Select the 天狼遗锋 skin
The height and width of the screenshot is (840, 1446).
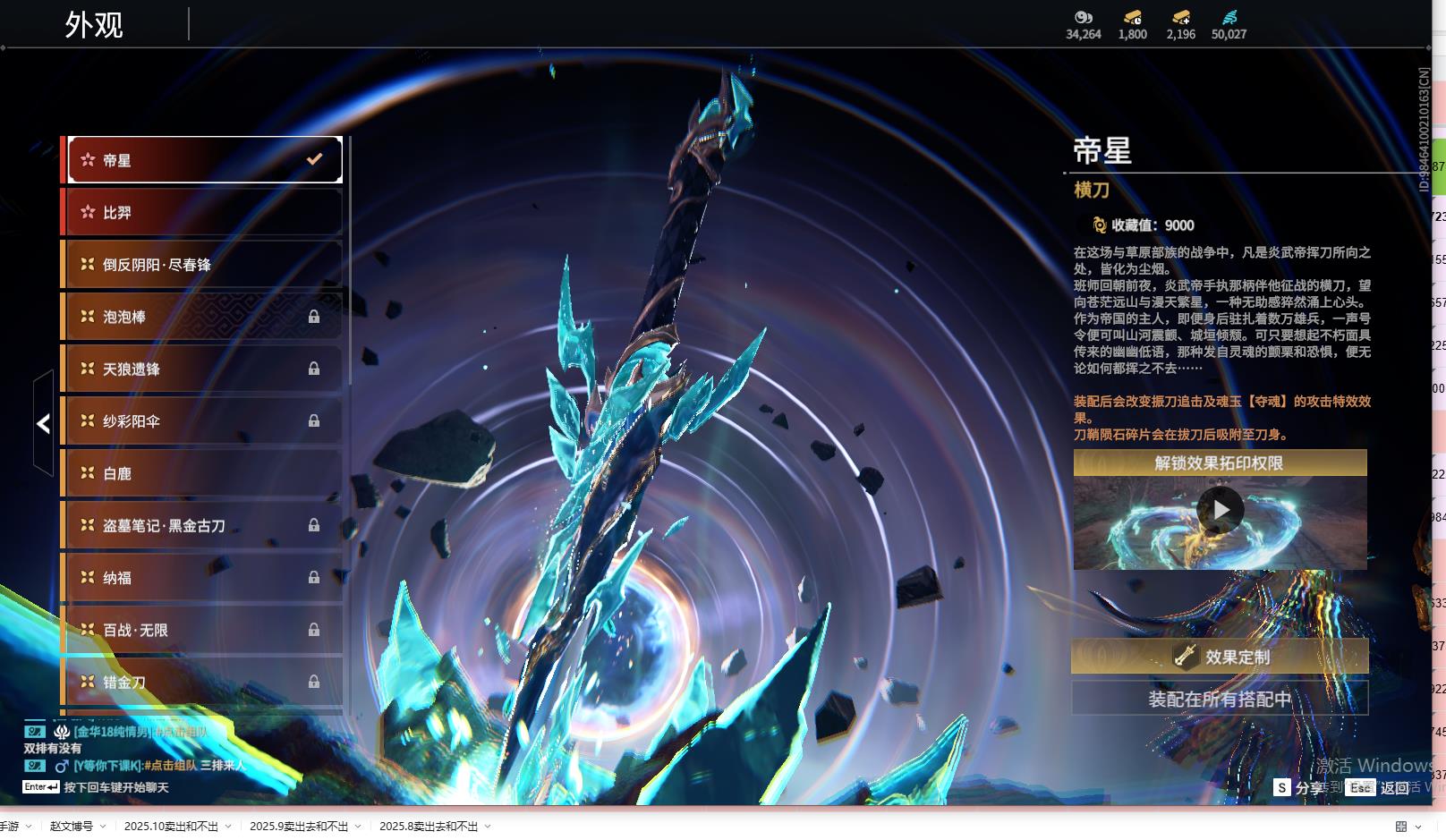(202, 369)
